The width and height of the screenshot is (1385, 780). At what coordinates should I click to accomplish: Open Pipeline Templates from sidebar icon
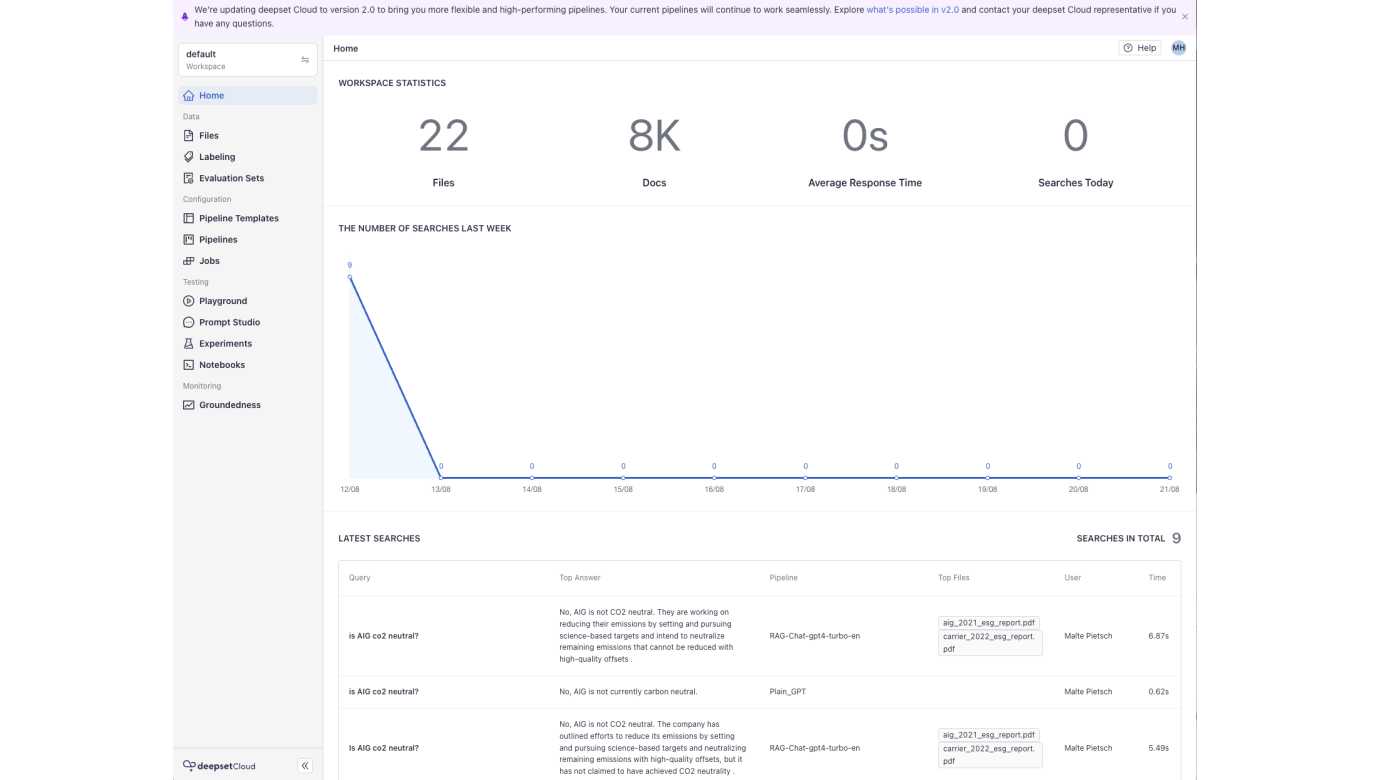click(189, 219)
